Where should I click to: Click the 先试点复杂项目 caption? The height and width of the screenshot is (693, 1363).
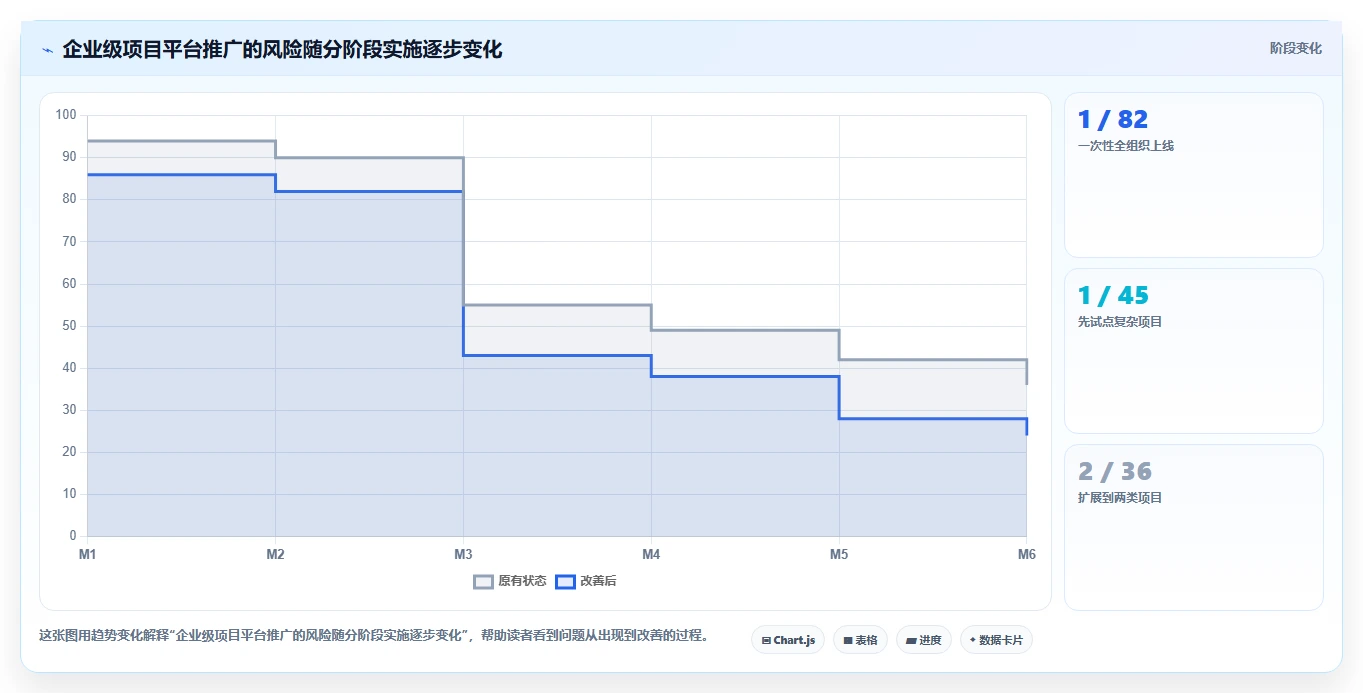[x=1120, y=322]
